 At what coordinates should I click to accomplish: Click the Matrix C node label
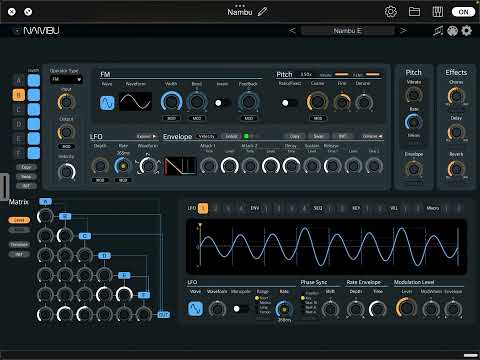(x=85, y=236)
